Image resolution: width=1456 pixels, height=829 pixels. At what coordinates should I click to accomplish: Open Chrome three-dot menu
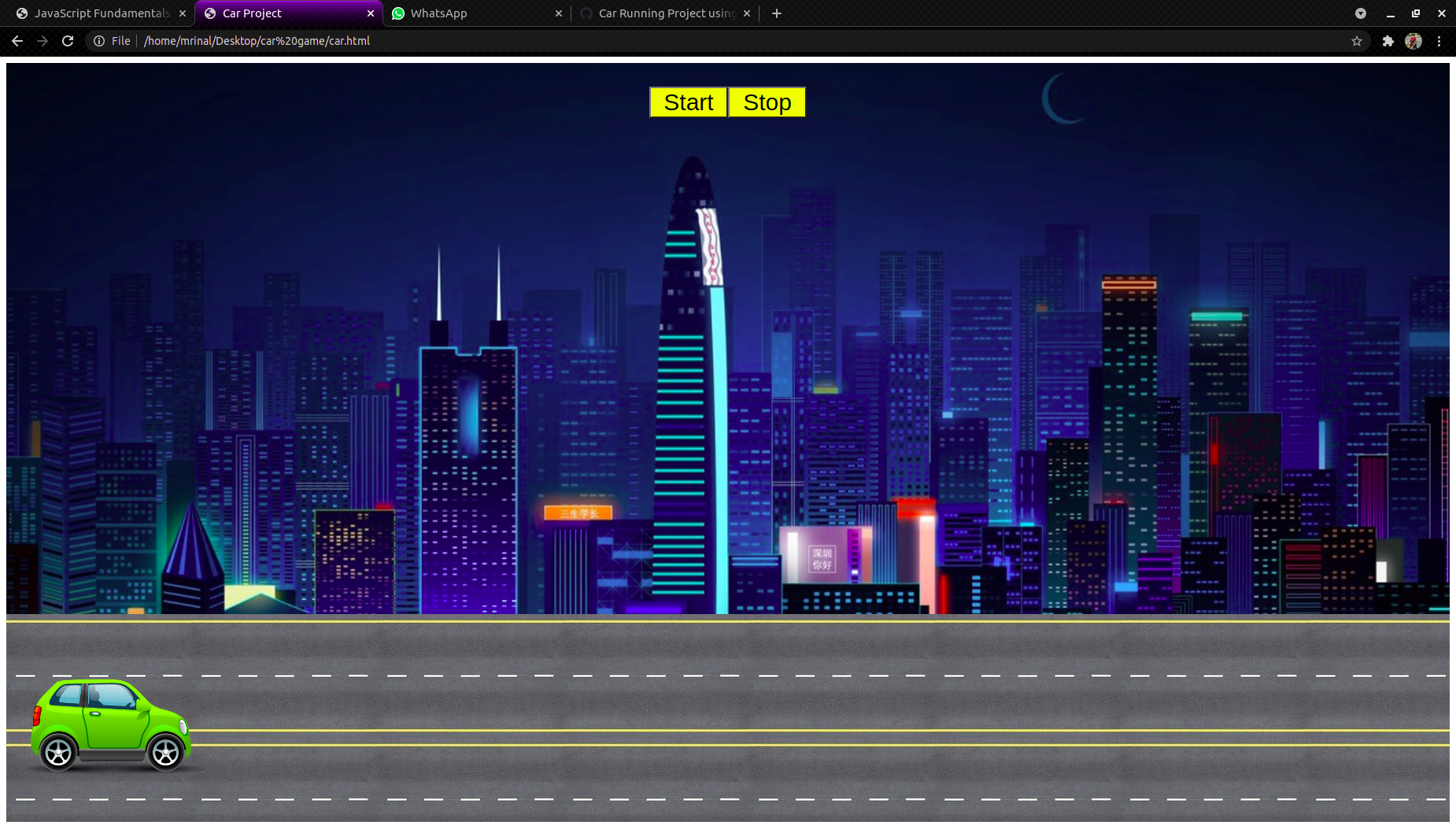click(1439, 41)
